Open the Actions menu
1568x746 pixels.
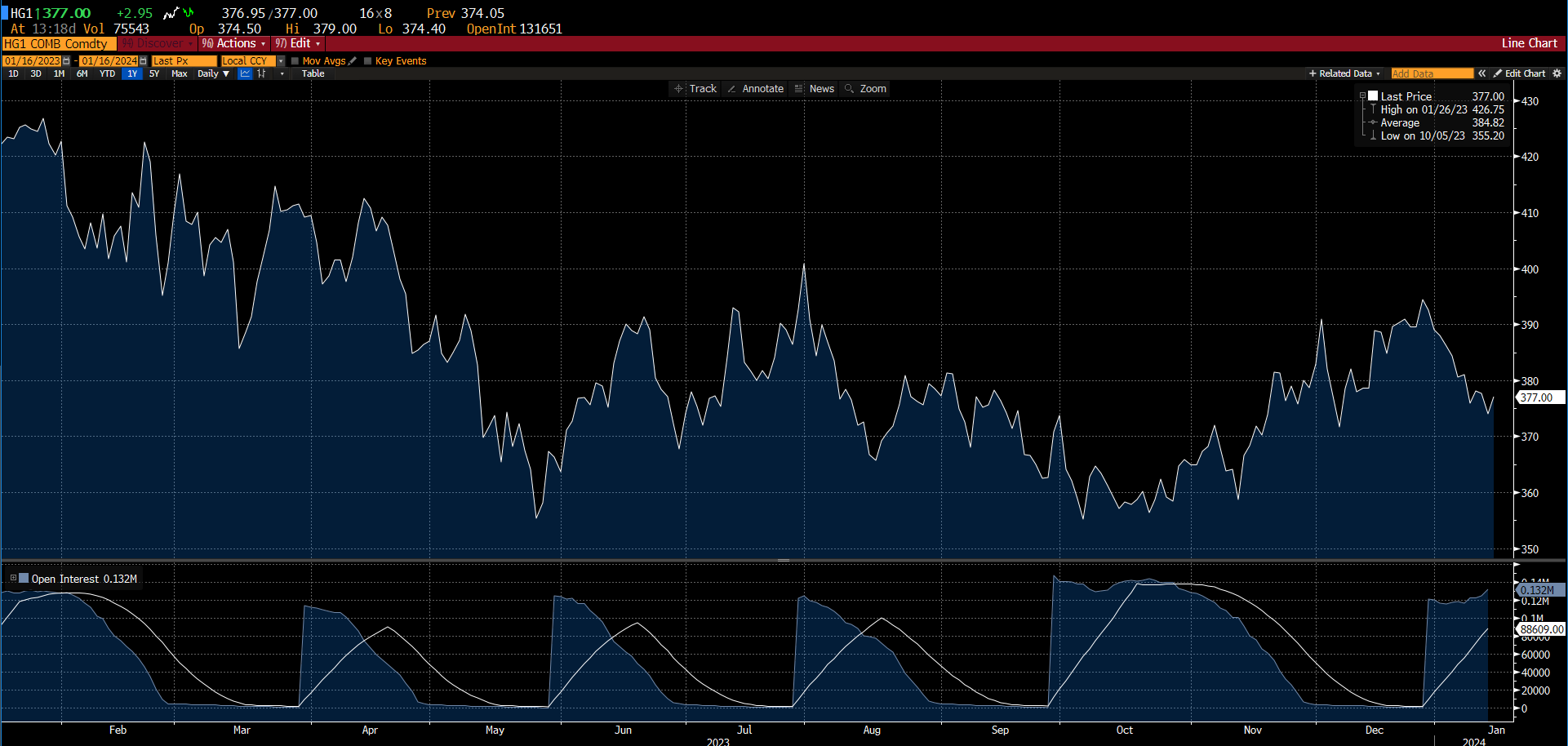pos(235,43)
